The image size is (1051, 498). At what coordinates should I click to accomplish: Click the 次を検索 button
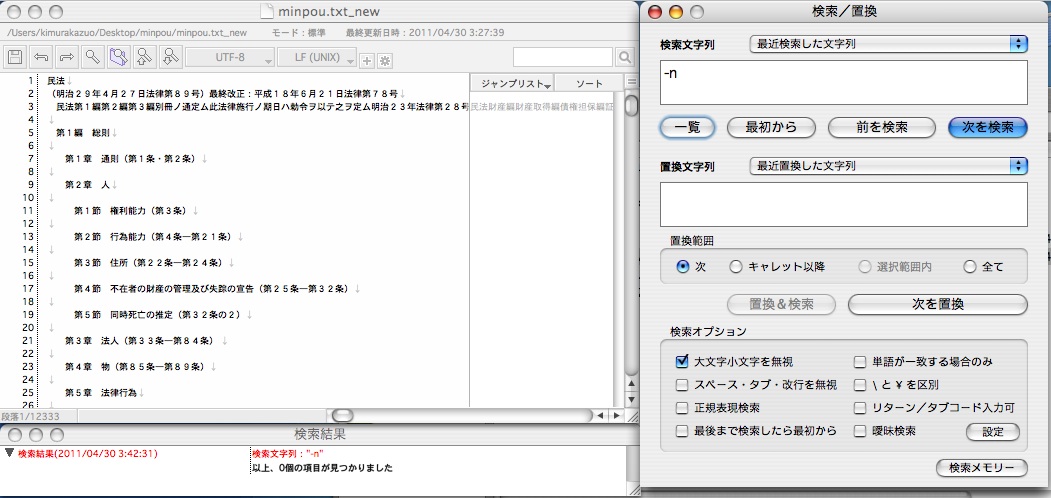[988, 127]
